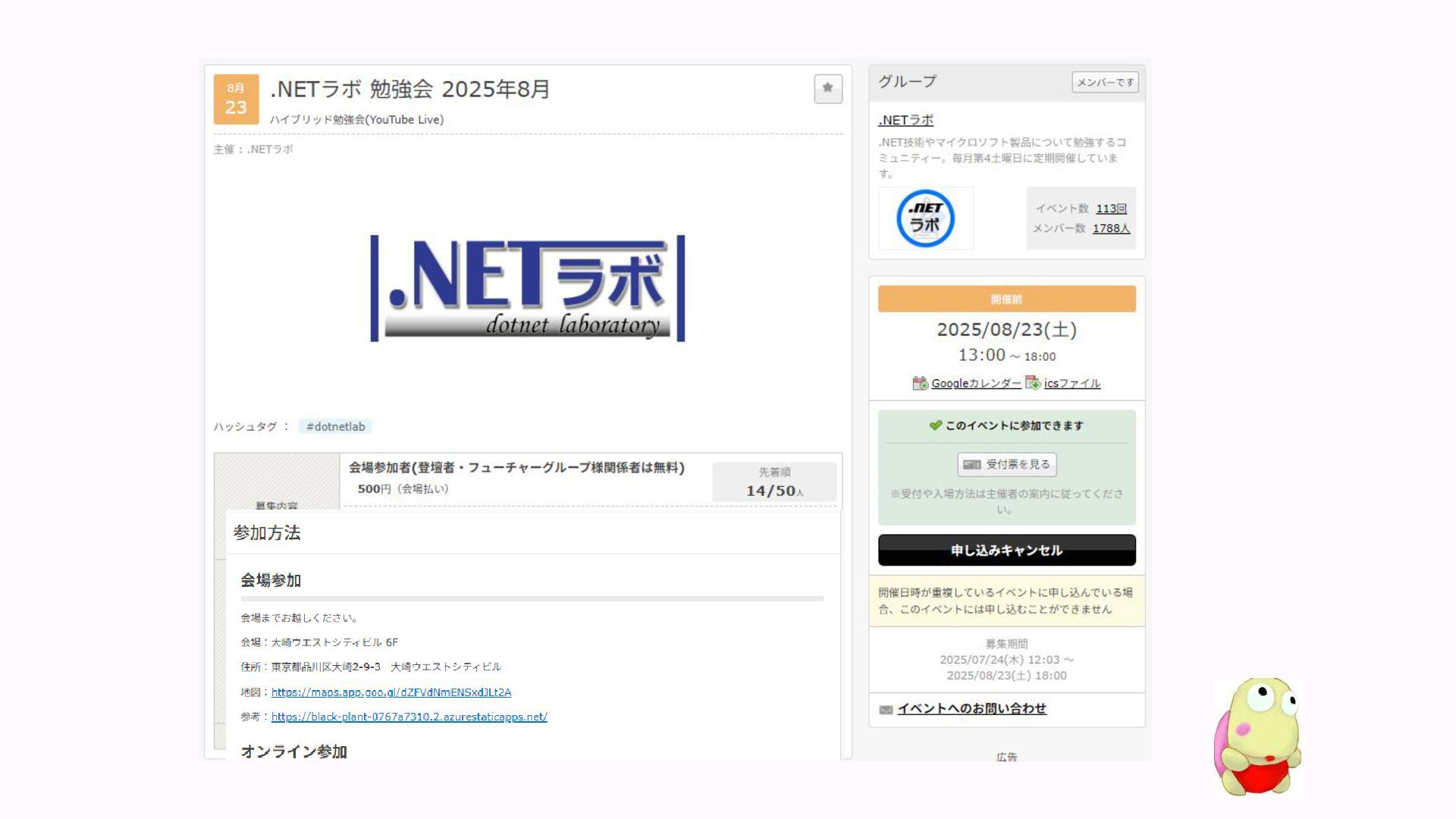Viewport: 1456px width, 819px height.
Task: Click the ハイブリッド勉強会(YouTube Live) subtitle
Action: click(x=356, y=120)
